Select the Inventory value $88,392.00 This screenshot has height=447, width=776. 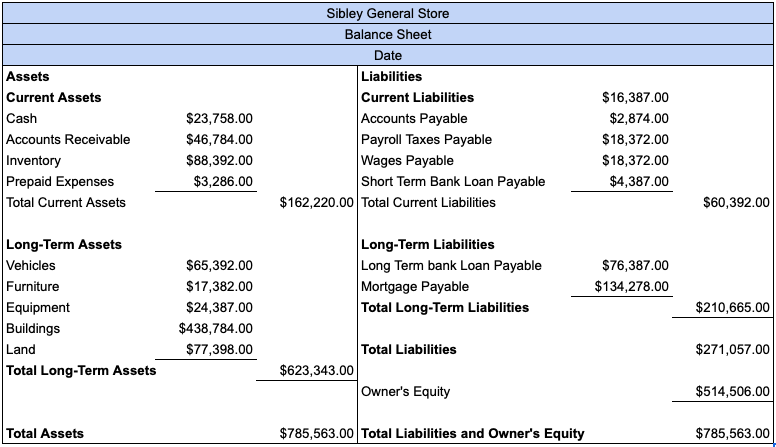[219, 160]
